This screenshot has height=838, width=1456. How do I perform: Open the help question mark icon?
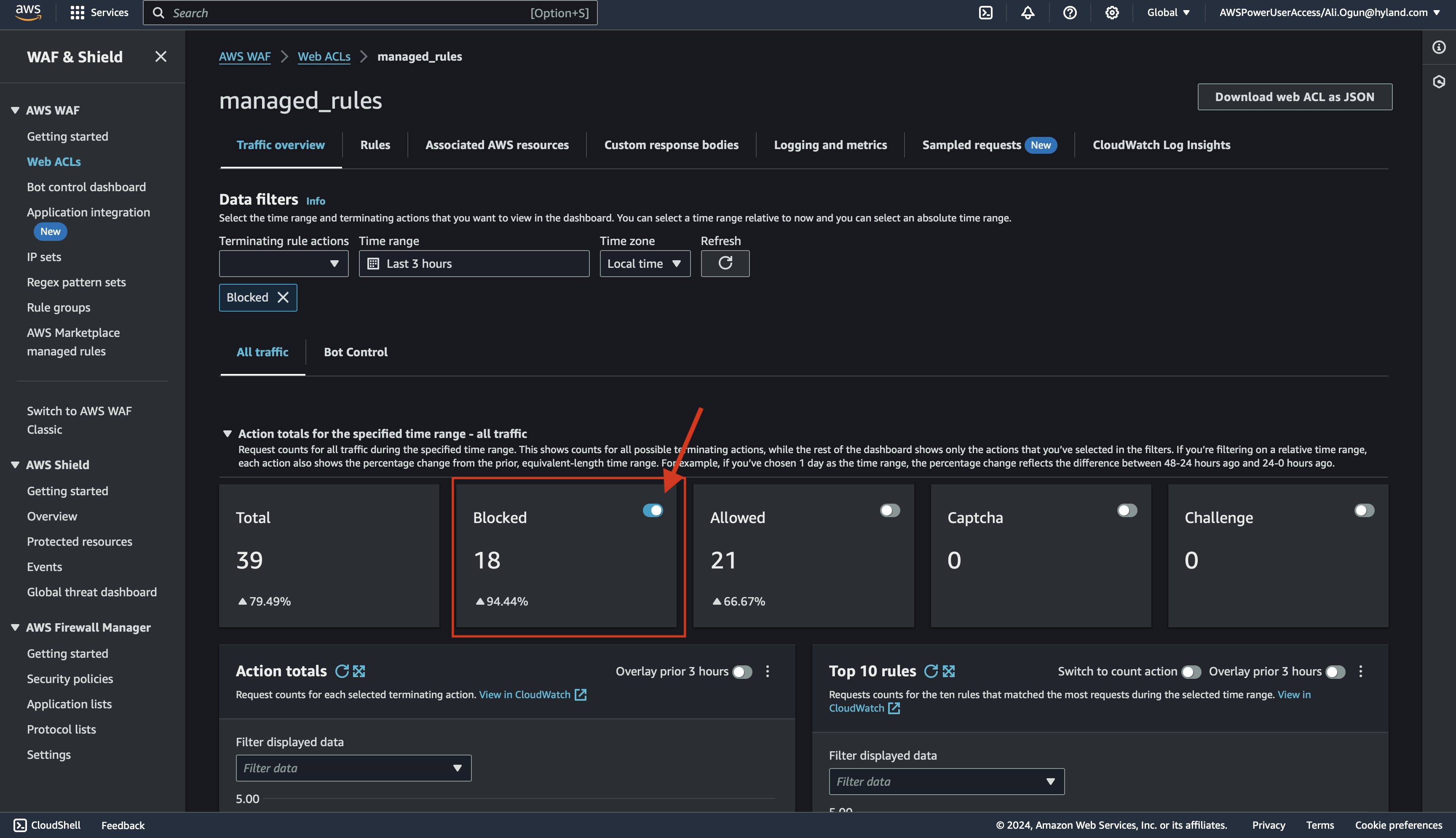1070,13
